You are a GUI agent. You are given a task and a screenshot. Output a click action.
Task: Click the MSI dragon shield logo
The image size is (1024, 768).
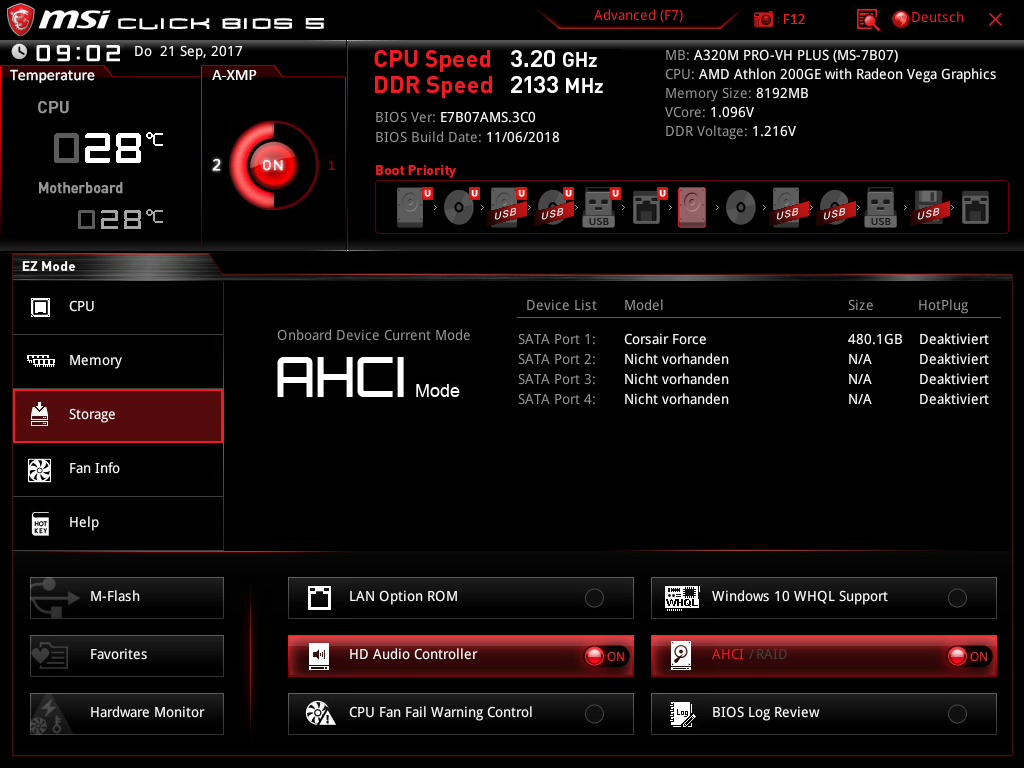point(20,20)
